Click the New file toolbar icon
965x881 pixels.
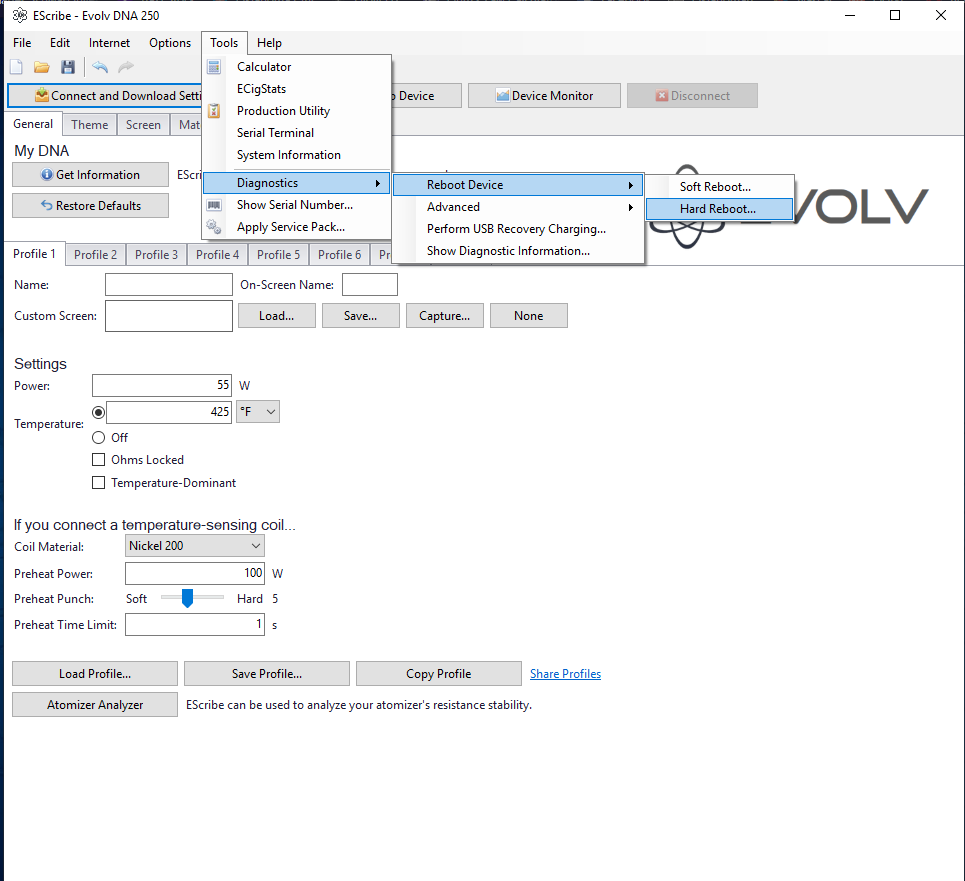coord(16,67)
